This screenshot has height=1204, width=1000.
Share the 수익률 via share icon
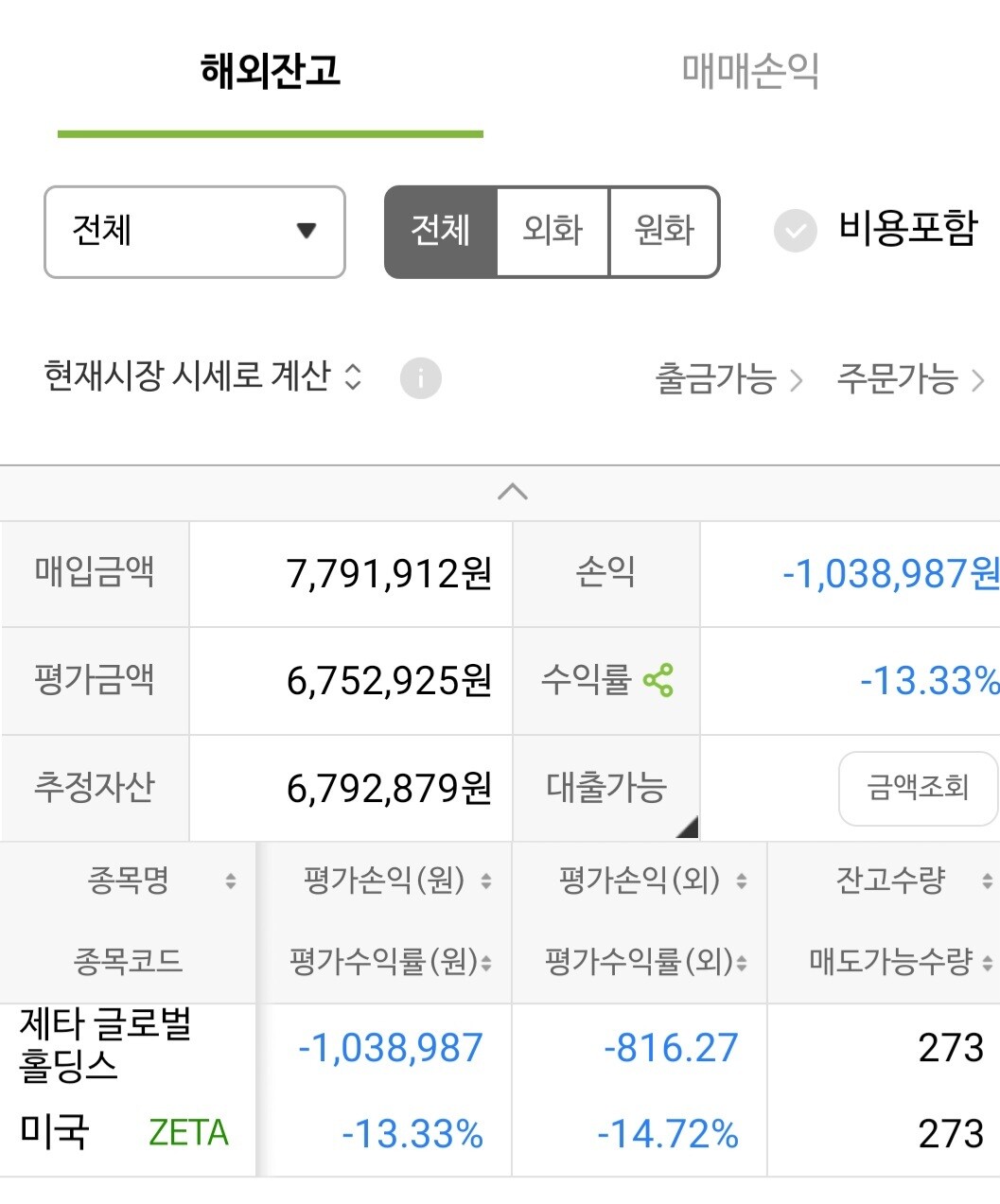tap(658, 680)
